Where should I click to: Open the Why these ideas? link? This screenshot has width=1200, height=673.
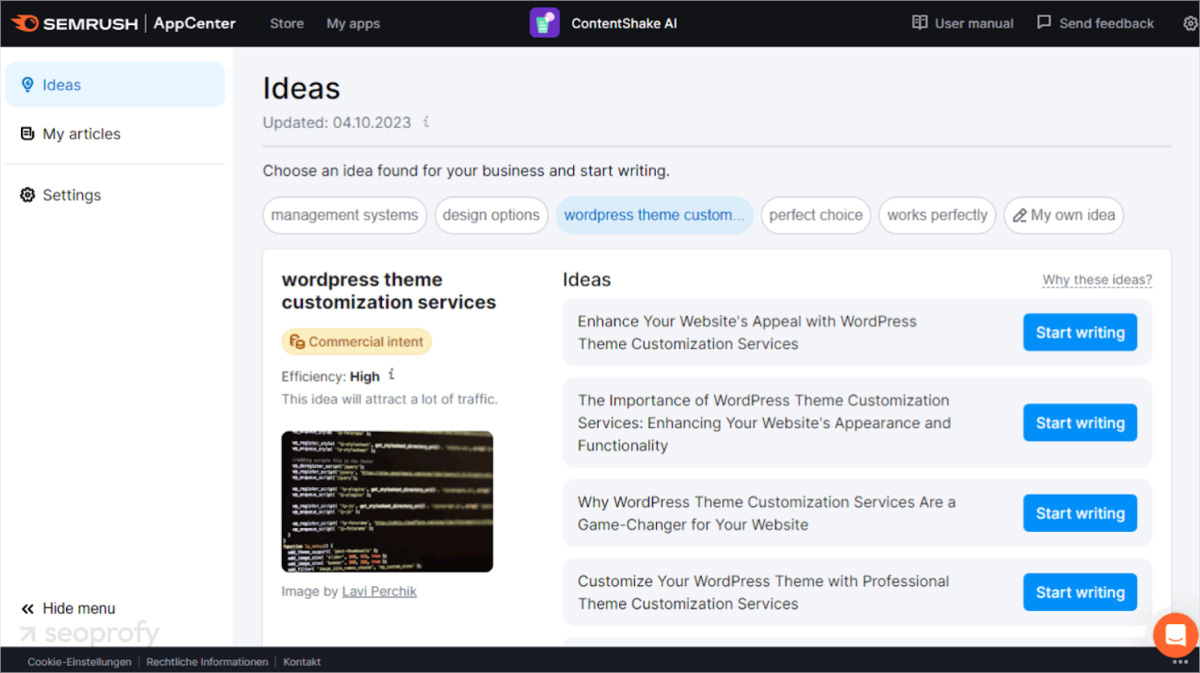click(x=1097, y=280)
